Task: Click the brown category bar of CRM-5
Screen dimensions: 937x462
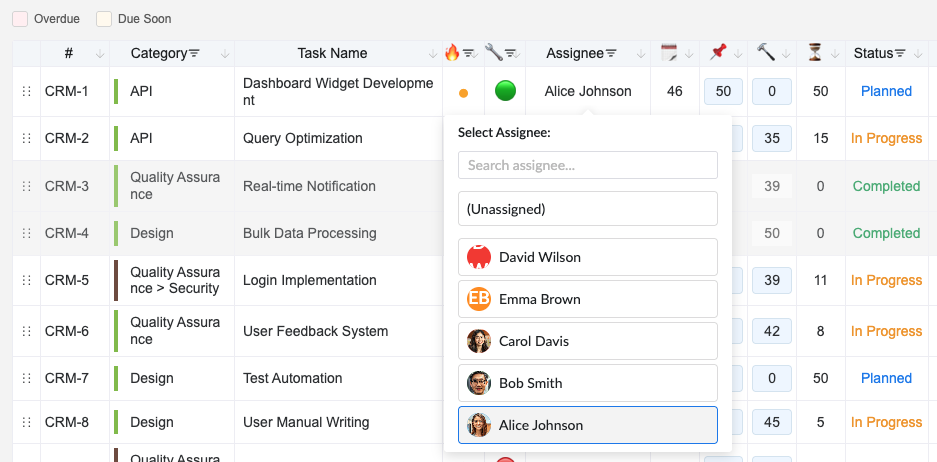Action: [x=116, y=280]
